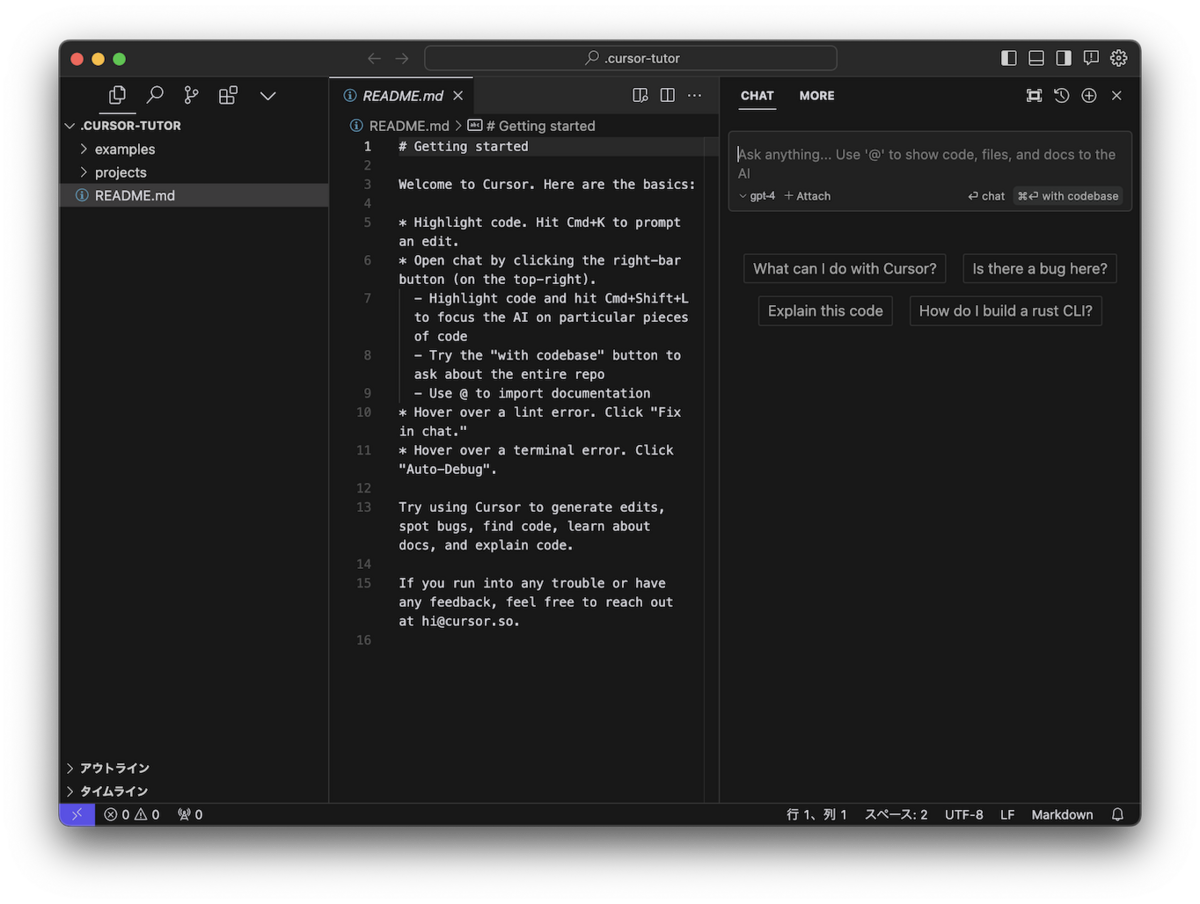Click '行 1、列 1' cursor position

[817, 814]
